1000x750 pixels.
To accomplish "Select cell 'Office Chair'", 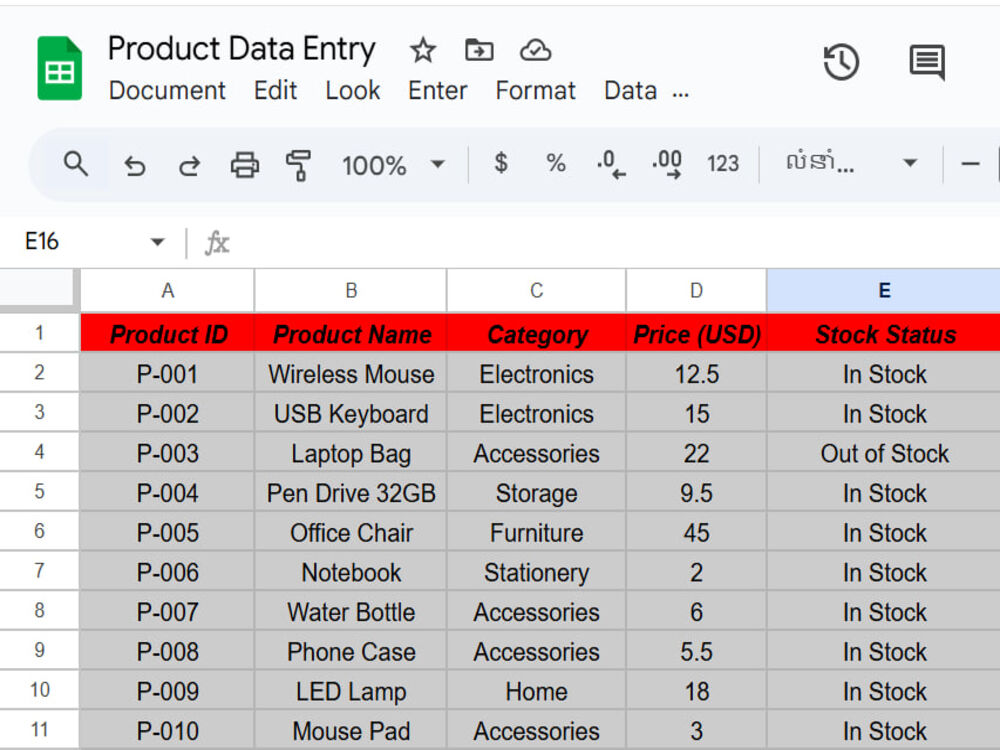I will tap(351, 532).
